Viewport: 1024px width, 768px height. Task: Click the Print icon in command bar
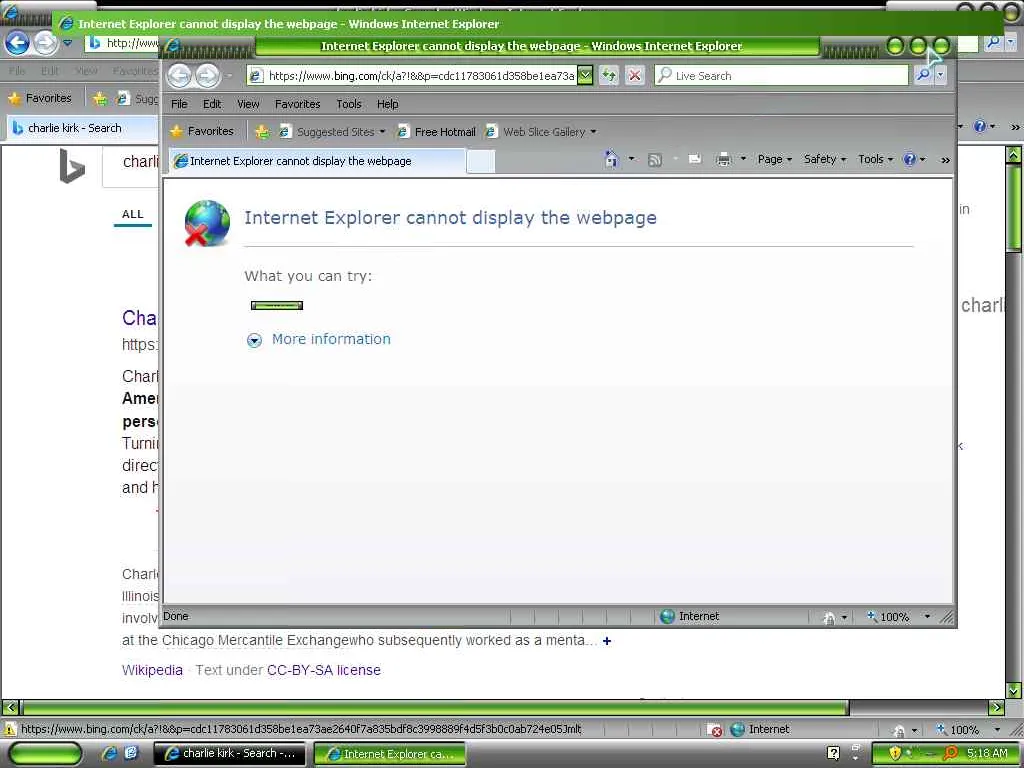[x=724, y=159]
